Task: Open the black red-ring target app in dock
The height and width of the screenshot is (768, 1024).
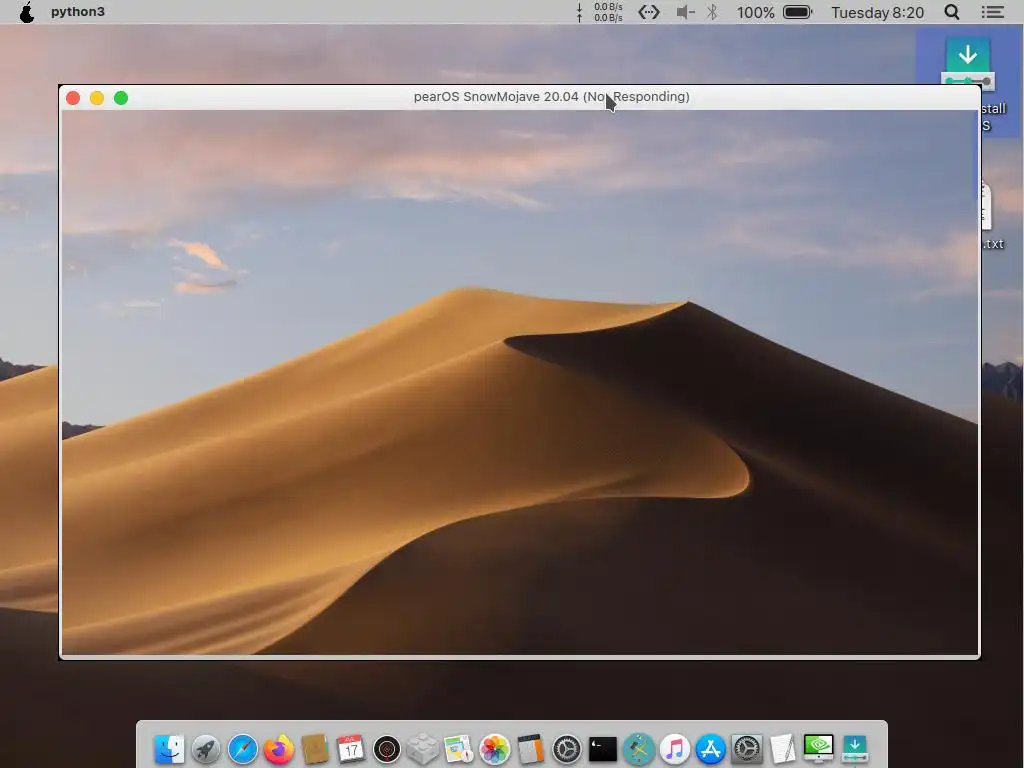Action: [x=387, y=748]
